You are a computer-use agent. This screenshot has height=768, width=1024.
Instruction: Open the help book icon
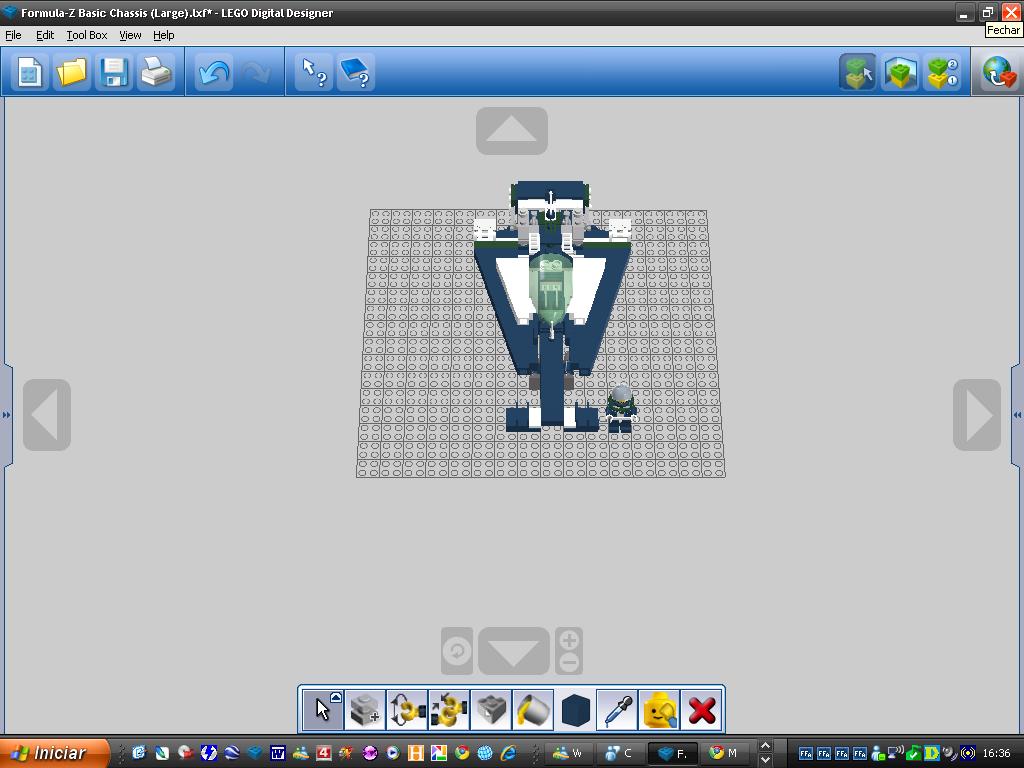pos(356,72)
